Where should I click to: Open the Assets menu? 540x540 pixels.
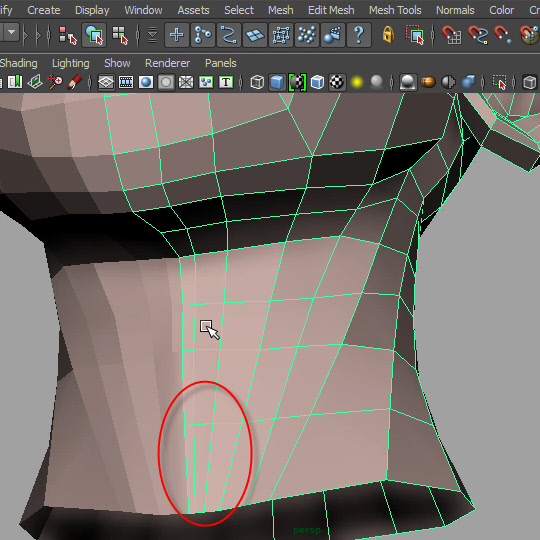[x=193, y=10]
